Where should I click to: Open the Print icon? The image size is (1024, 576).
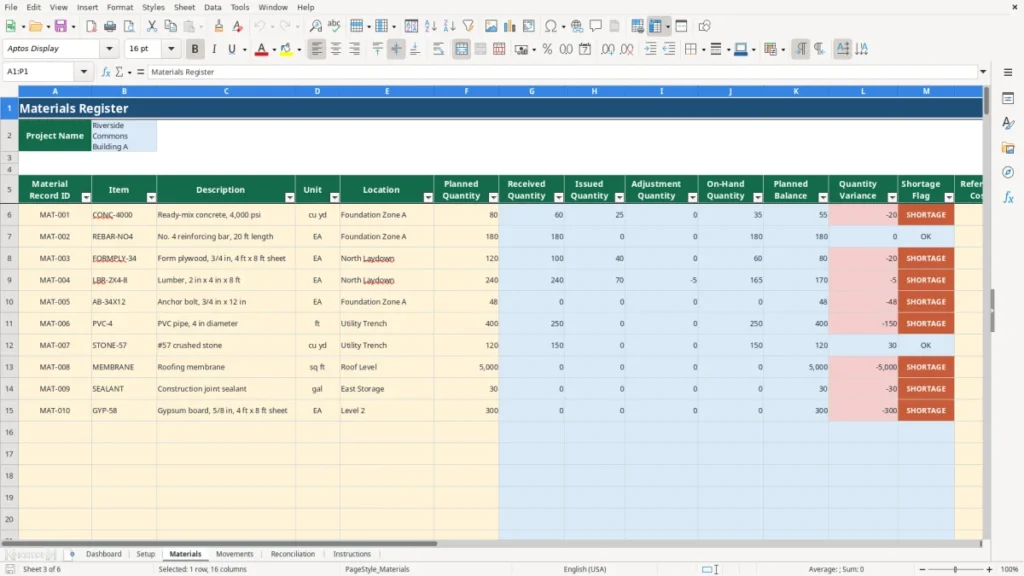(x=110, y=26)
